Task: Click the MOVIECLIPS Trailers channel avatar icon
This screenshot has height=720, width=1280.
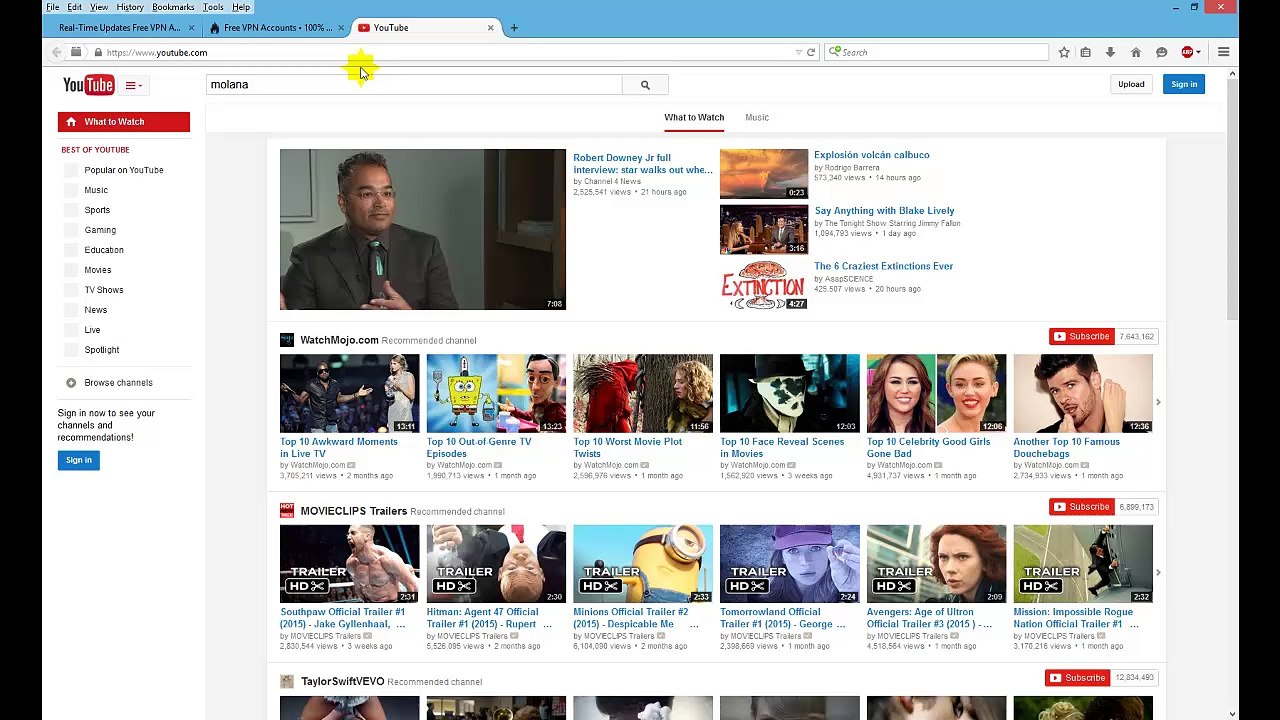Action: tap(287, 511)
